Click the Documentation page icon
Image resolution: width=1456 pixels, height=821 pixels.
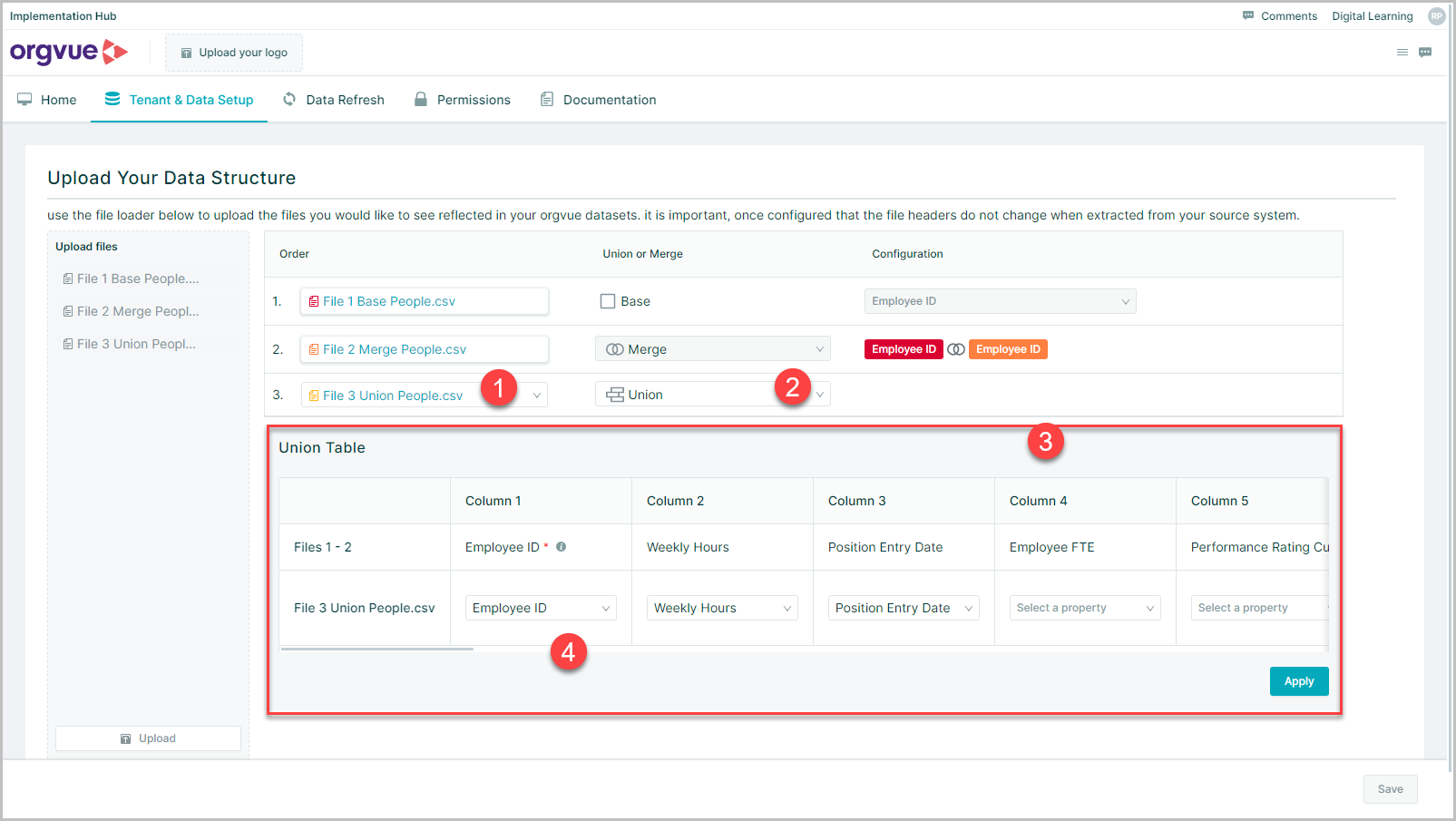pos(547,99)
